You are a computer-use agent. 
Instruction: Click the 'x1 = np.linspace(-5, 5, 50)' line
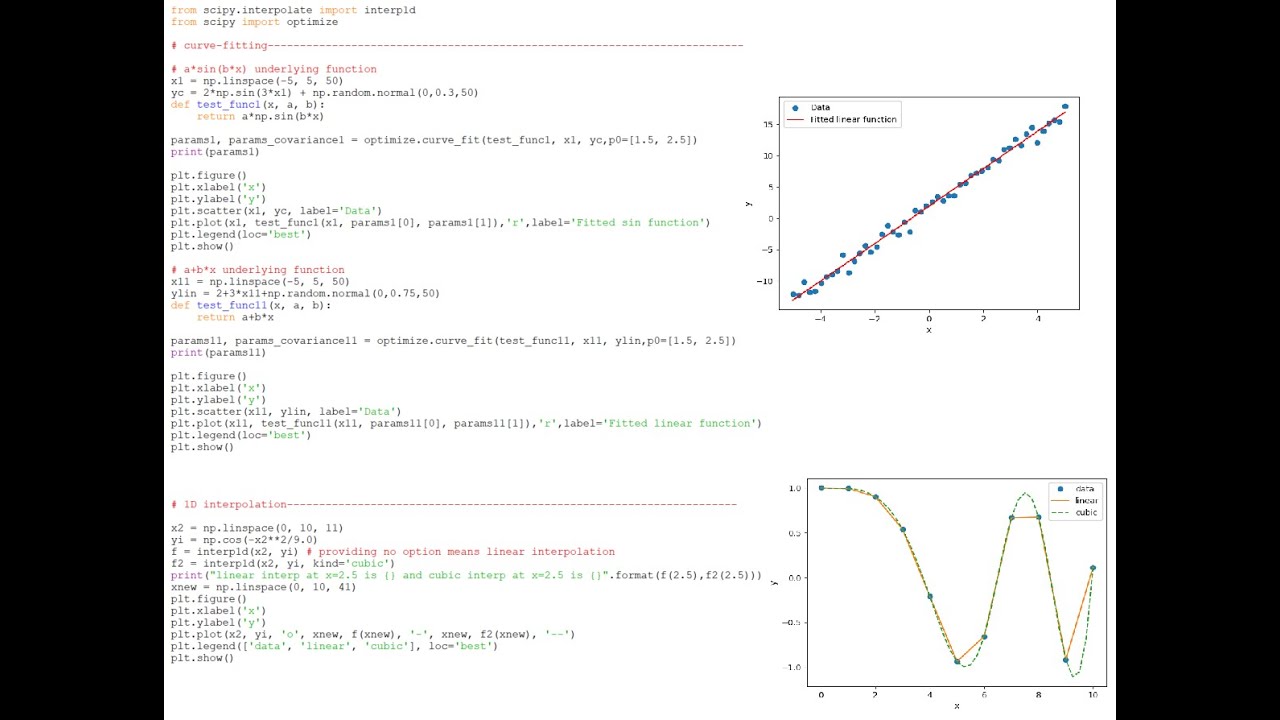(x=257, y=81)
